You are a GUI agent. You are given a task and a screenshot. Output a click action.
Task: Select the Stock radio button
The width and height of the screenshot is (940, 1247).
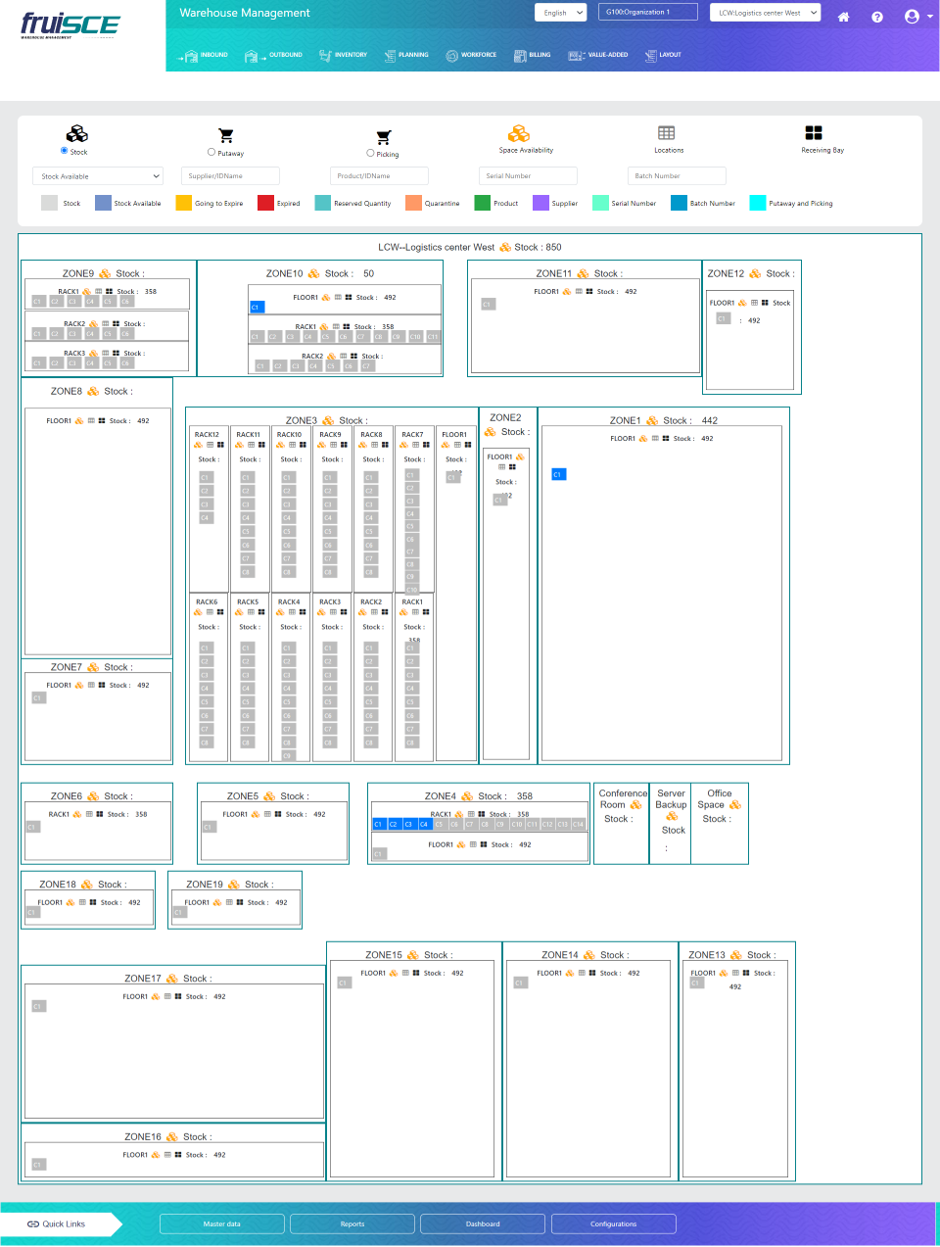64,151
